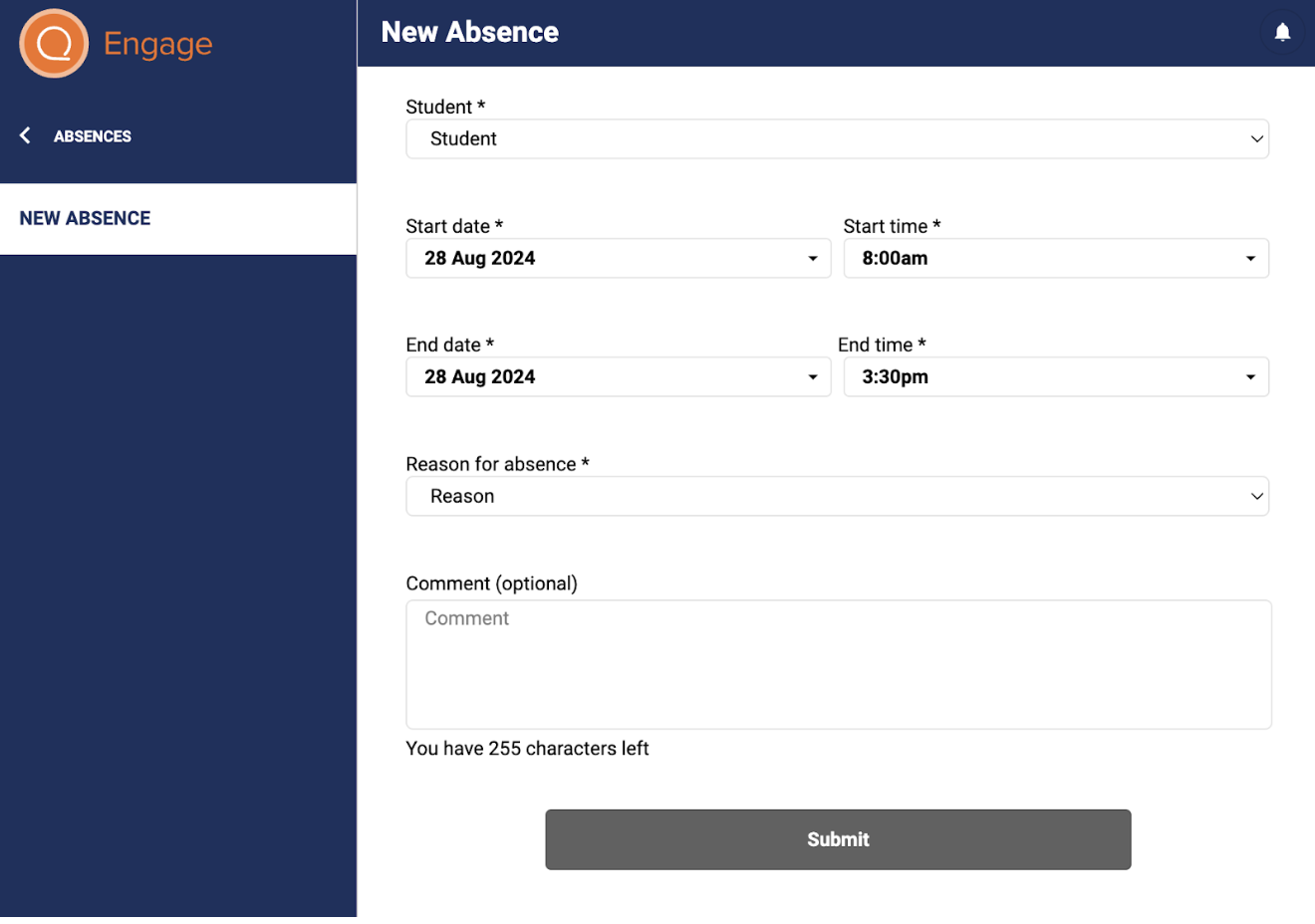Select the NEW ABSENCE sidebar item
Screen dimensions: 1315x924
coord(85,219)
